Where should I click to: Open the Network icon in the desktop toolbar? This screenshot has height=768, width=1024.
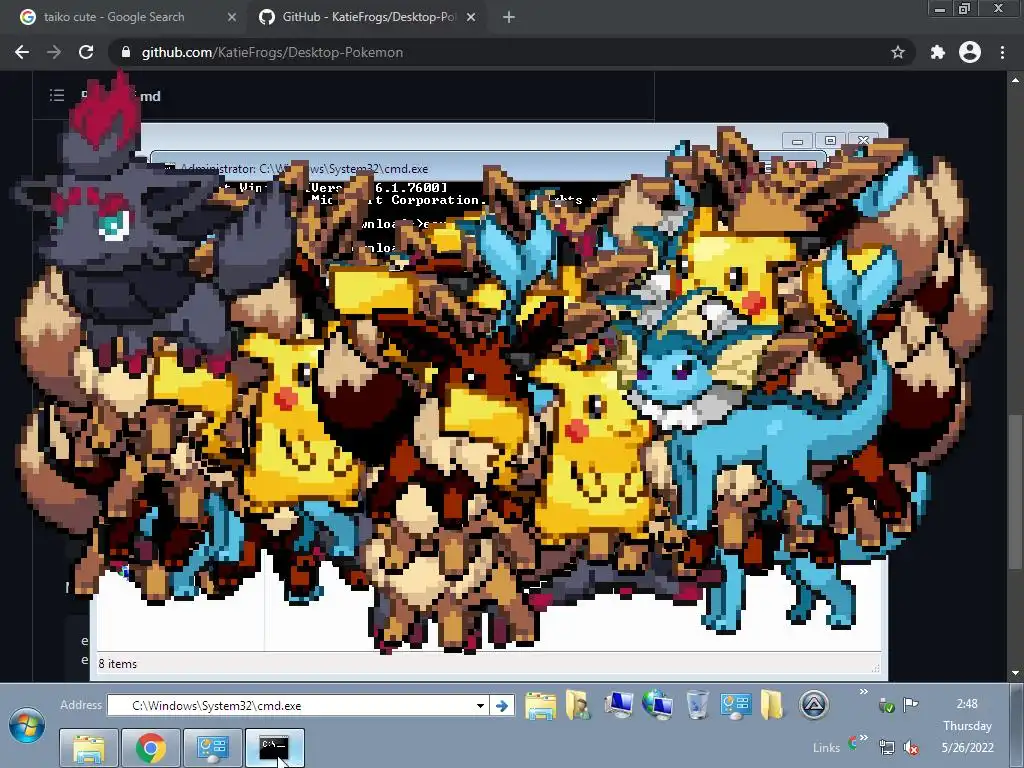(657, 705)
